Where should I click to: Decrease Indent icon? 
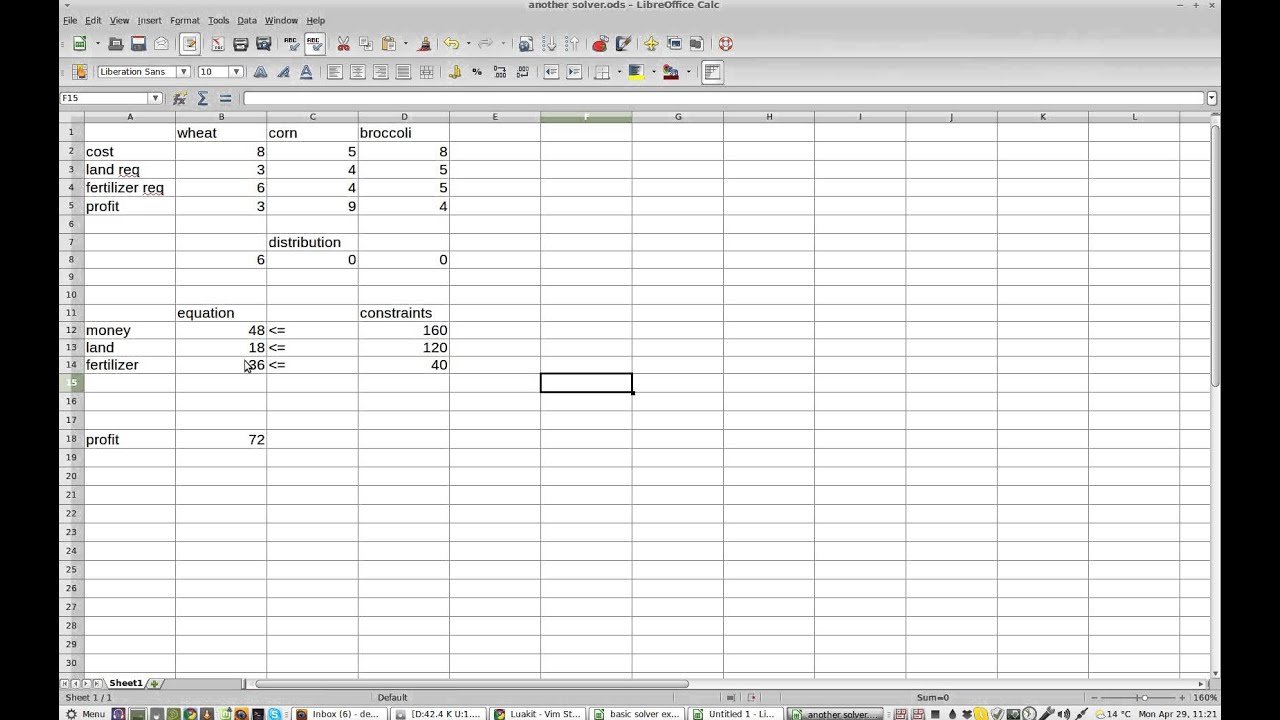click(x=551, y=72)
